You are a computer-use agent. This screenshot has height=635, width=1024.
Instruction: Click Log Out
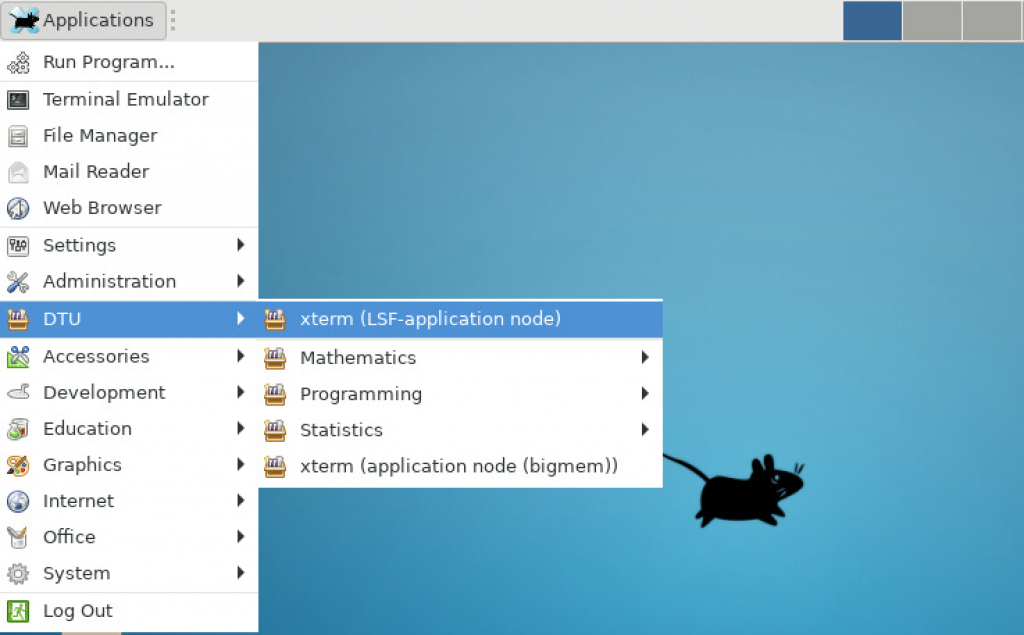click(77, 610)
